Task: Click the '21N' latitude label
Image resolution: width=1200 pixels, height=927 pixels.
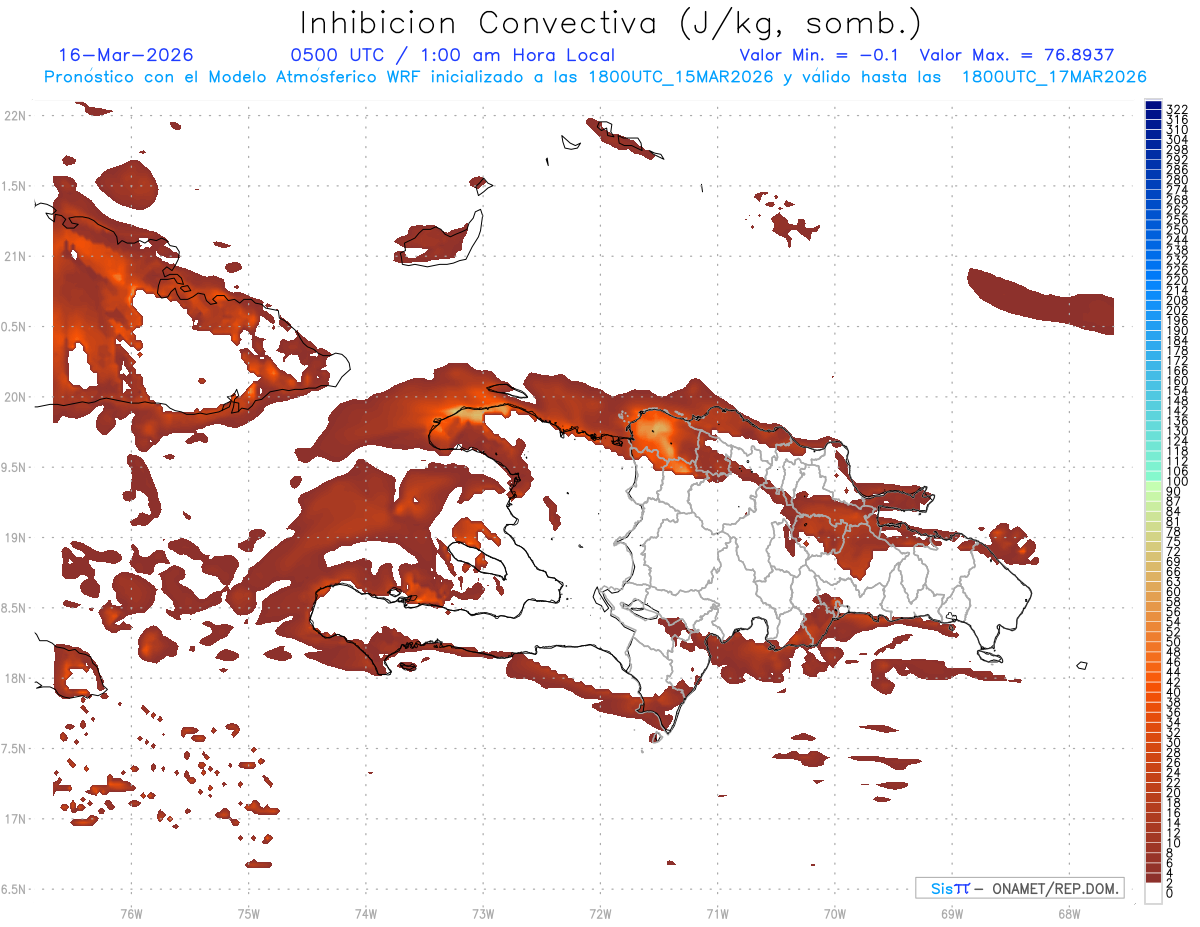Action: point(15,257)
